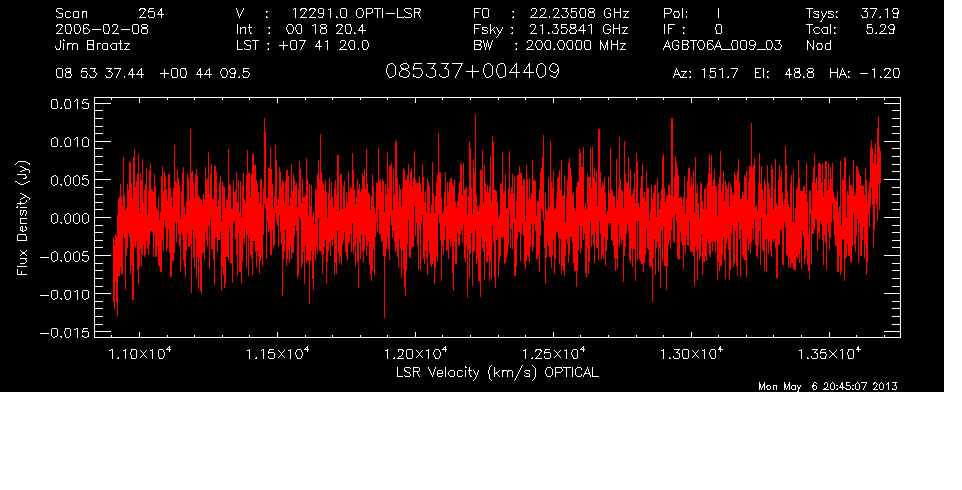Screen dimensions: 962x490
Task: Click timestamp Mon May 6 20:45:07 2013
Action: (x=828, y=386)
